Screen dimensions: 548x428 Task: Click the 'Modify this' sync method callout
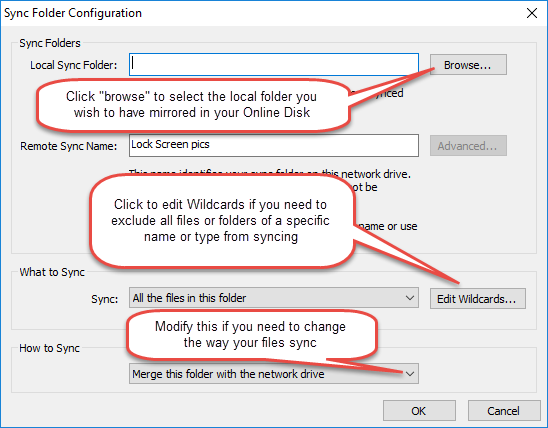point(251,335)
